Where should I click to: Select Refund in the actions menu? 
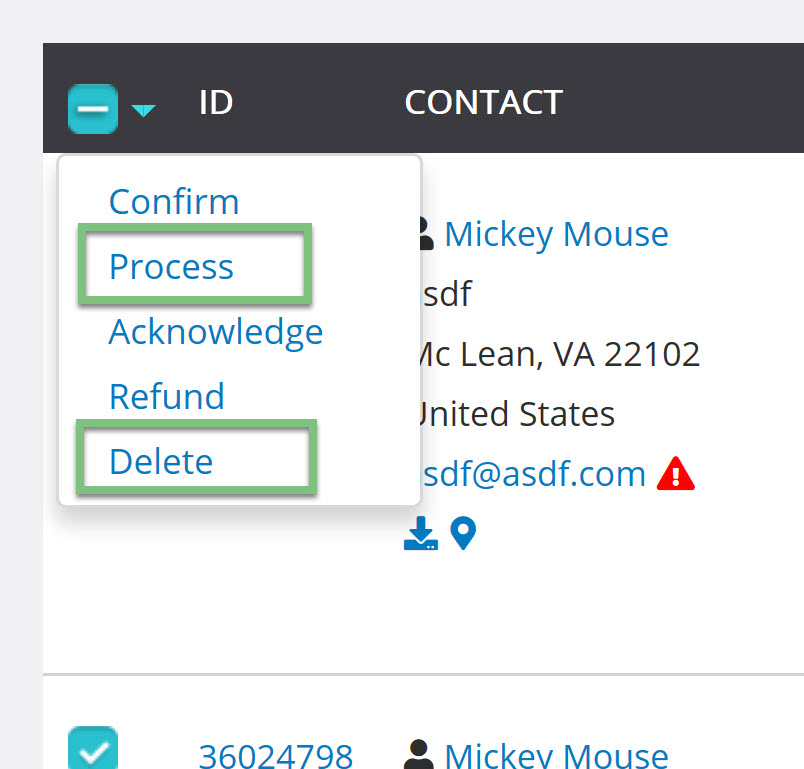tap(167, 396)
